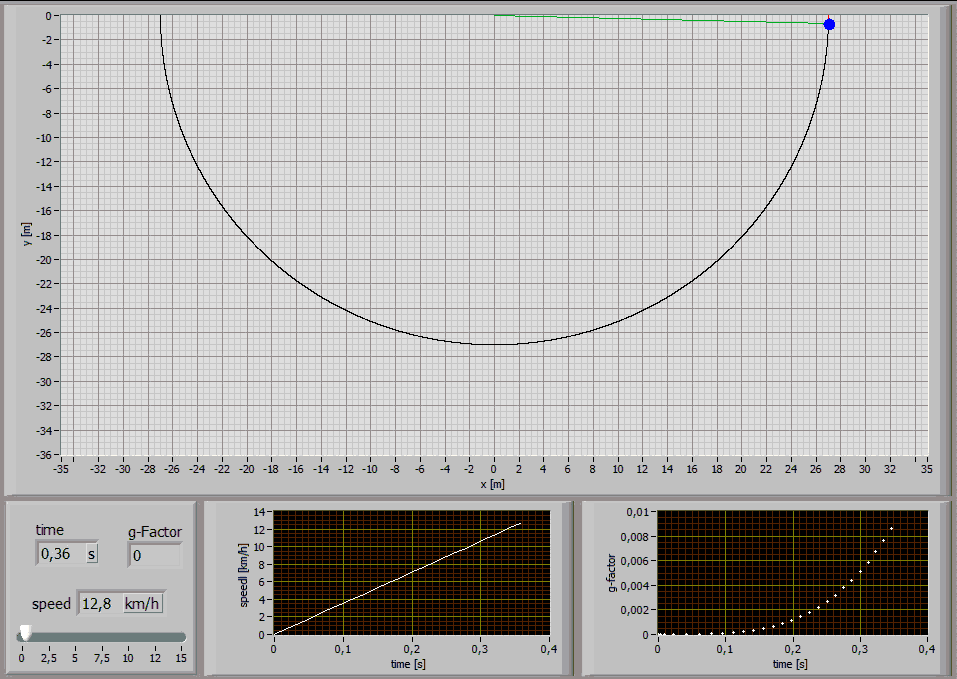
Task: Click the speed slider white handle
Action: (26, 633)
